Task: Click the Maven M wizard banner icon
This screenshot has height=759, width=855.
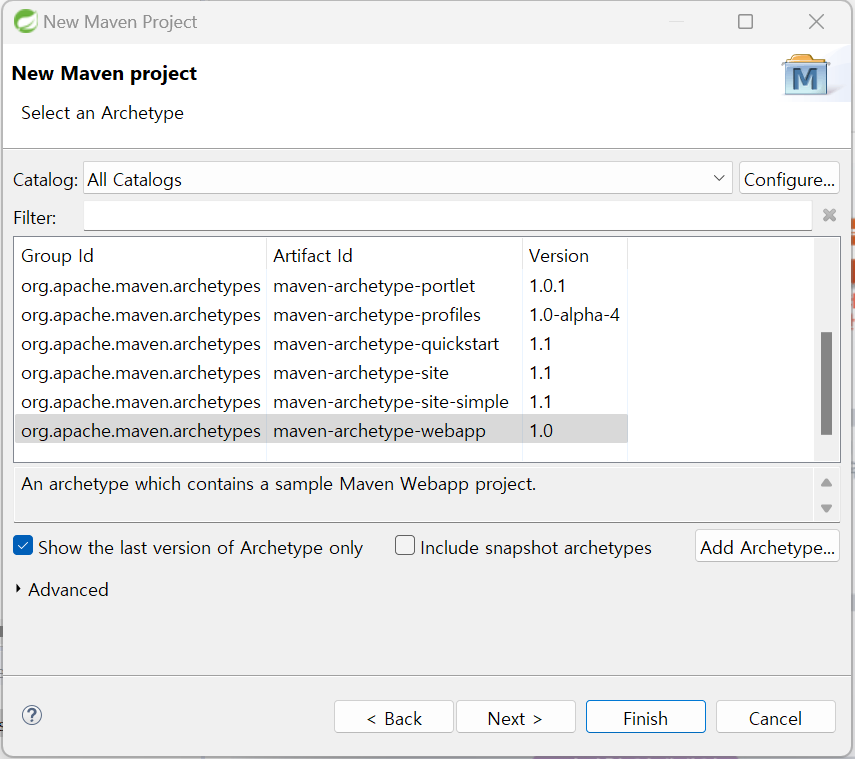Action: coord(805,76)
